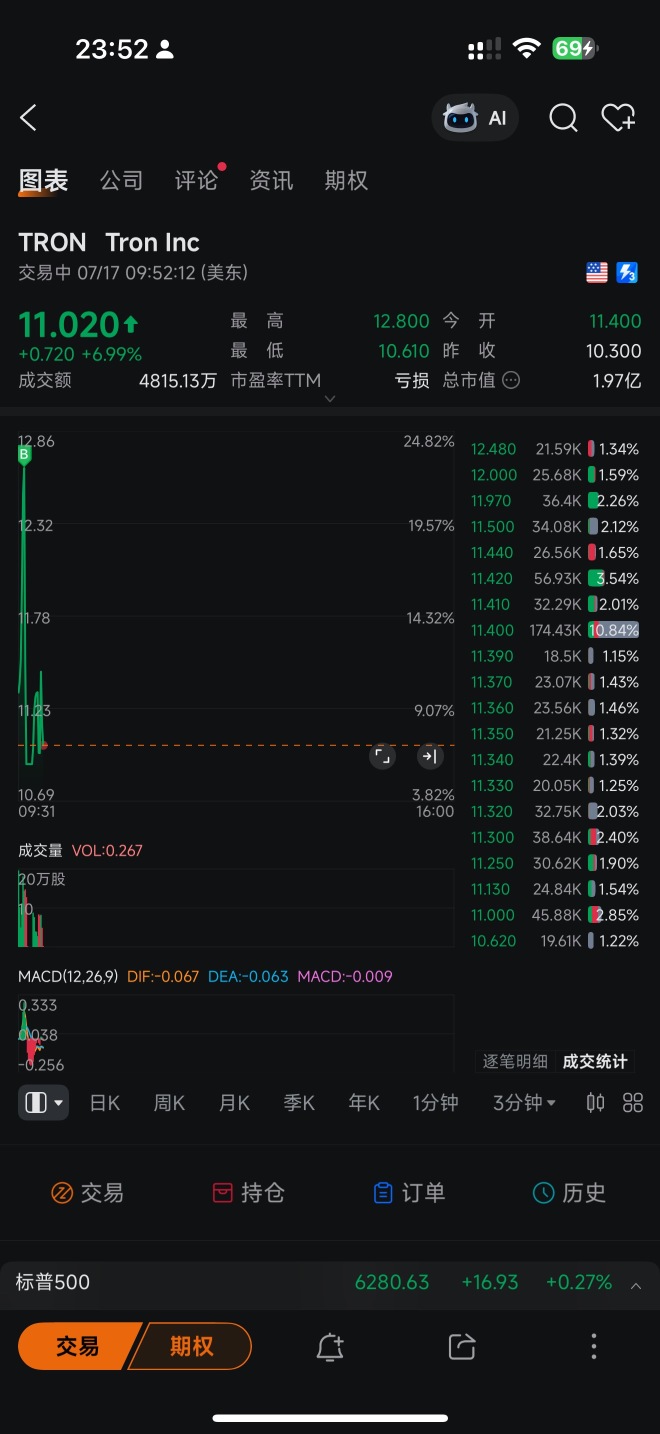Tap the bottom 期权 options button
Screen dimensions: 660x1434
tap(191, 1346)
